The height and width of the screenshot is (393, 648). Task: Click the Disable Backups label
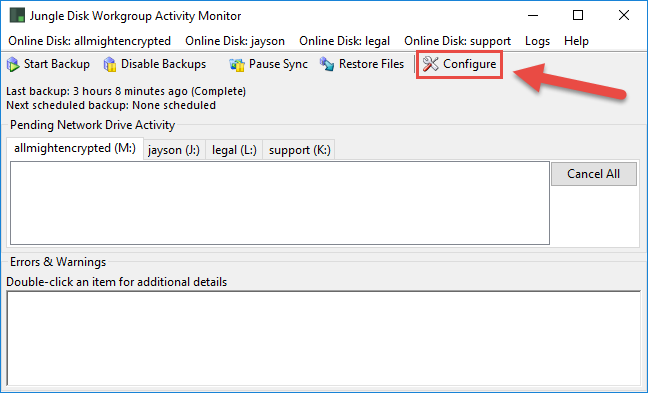(x=163, y=64)
